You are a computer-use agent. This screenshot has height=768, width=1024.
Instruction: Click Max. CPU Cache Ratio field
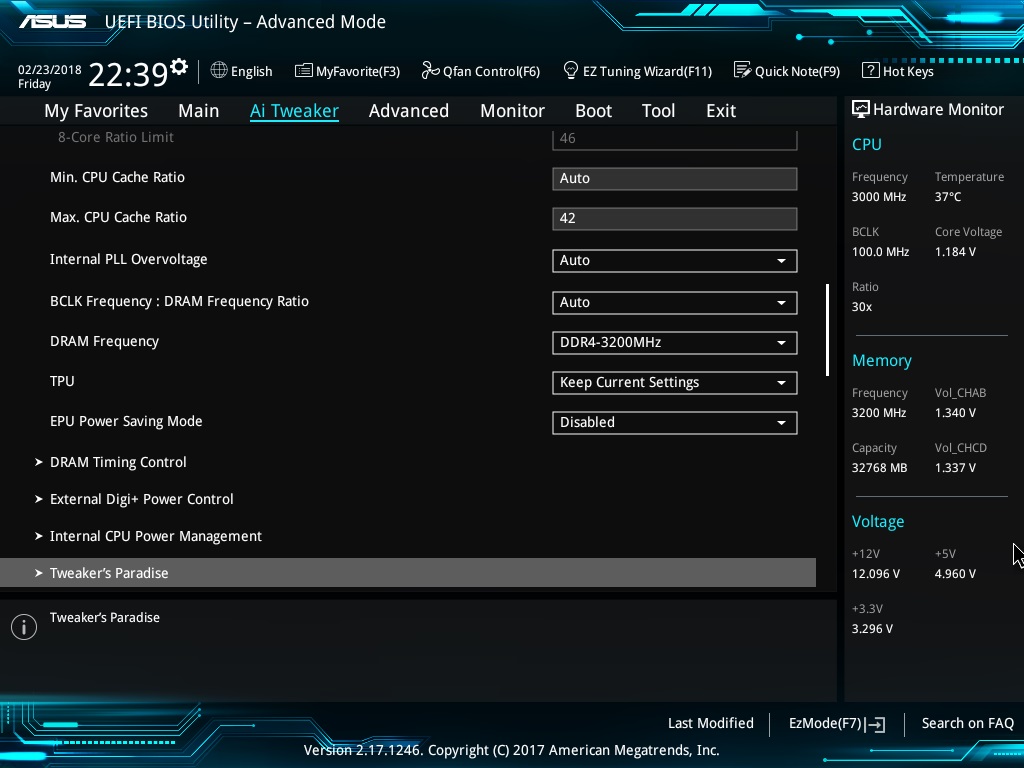tap(675, 219)
